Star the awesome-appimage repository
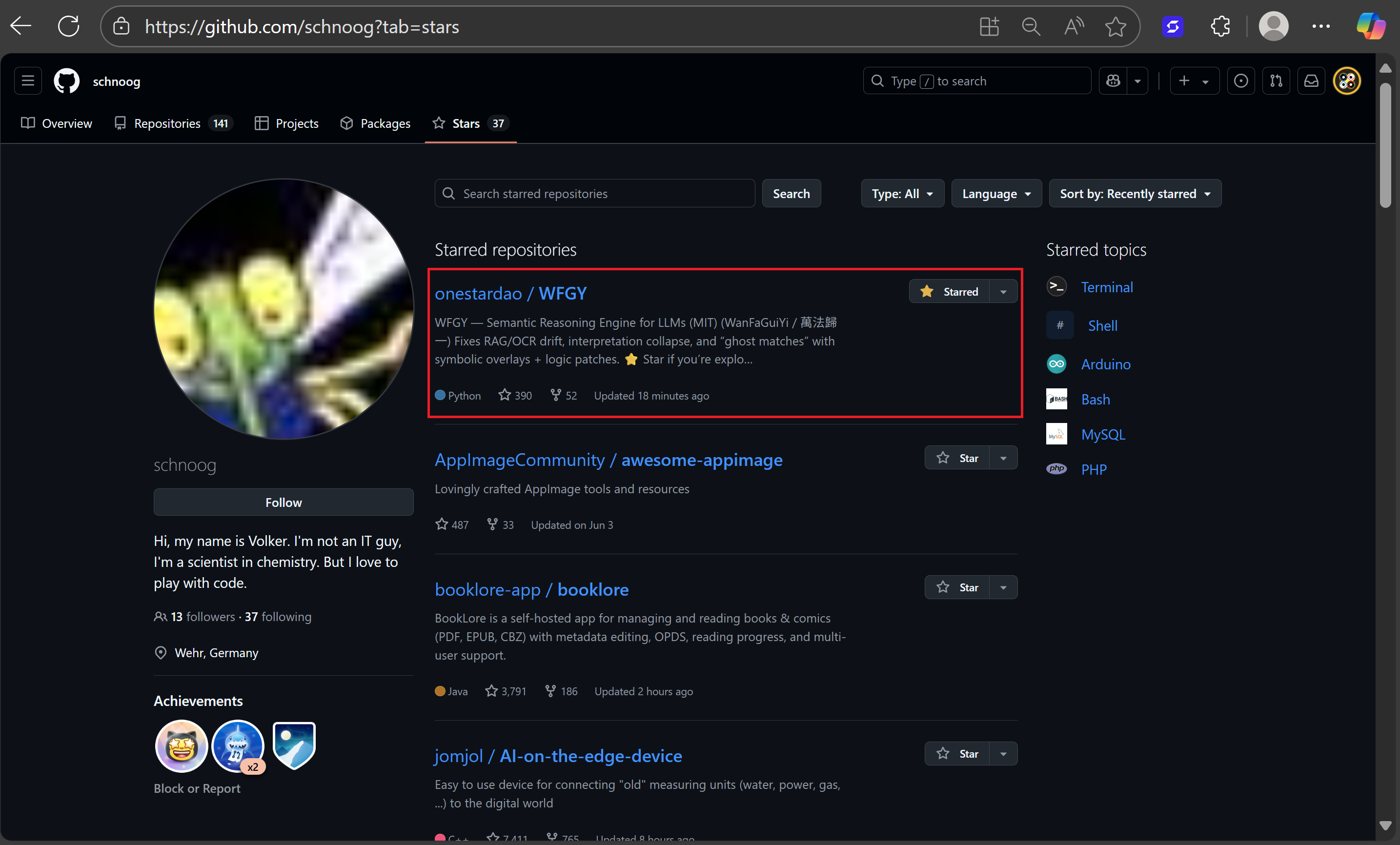The width and height of the screenshot is (1400, 845). point(958,458)
